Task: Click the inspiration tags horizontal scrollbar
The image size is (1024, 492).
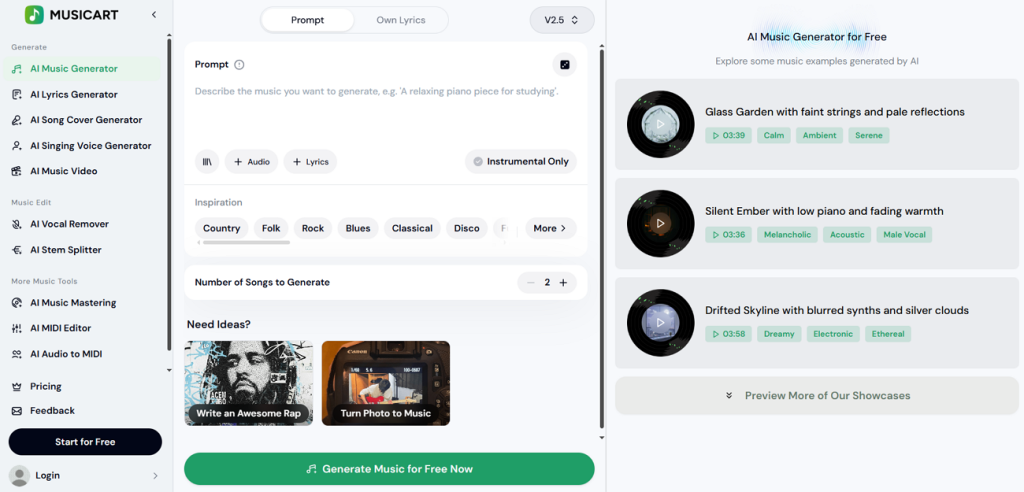Action: [x=246, y=242]
